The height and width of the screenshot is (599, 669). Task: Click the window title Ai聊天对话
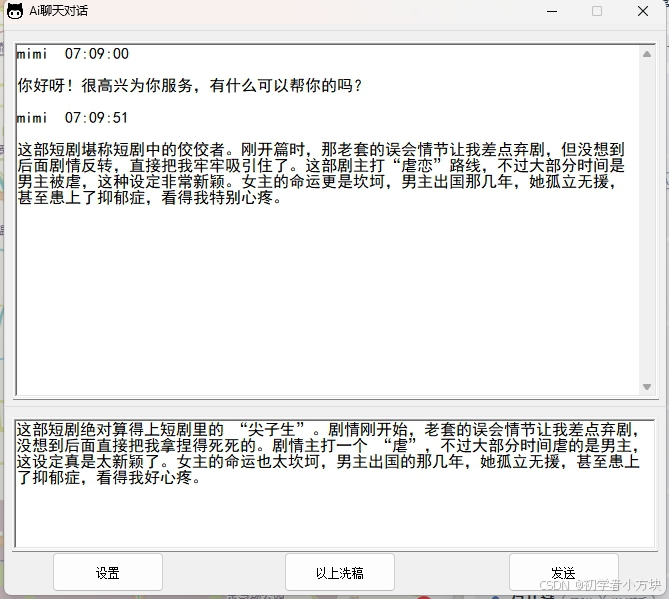pyautogui.click(x=58, y=11)
